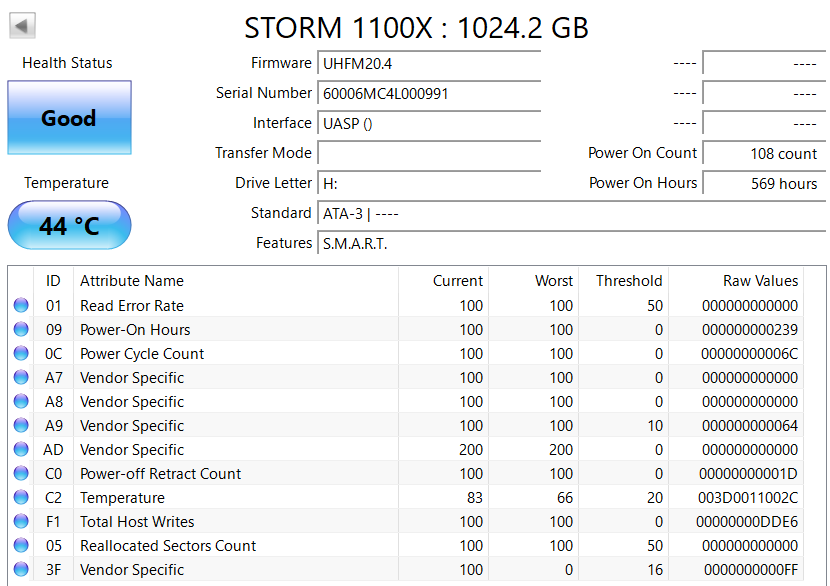Click raw value 00000000001D

pyautogui.click(x=748, y=473)
